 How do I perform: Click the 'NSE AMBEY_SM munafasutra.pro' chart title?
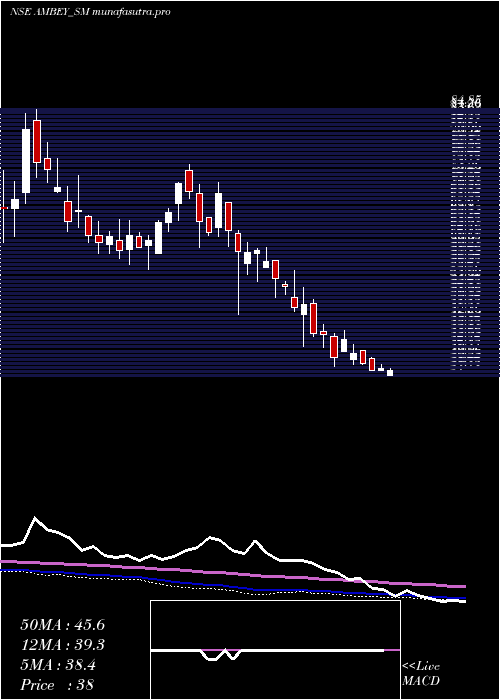pos(90,12)
